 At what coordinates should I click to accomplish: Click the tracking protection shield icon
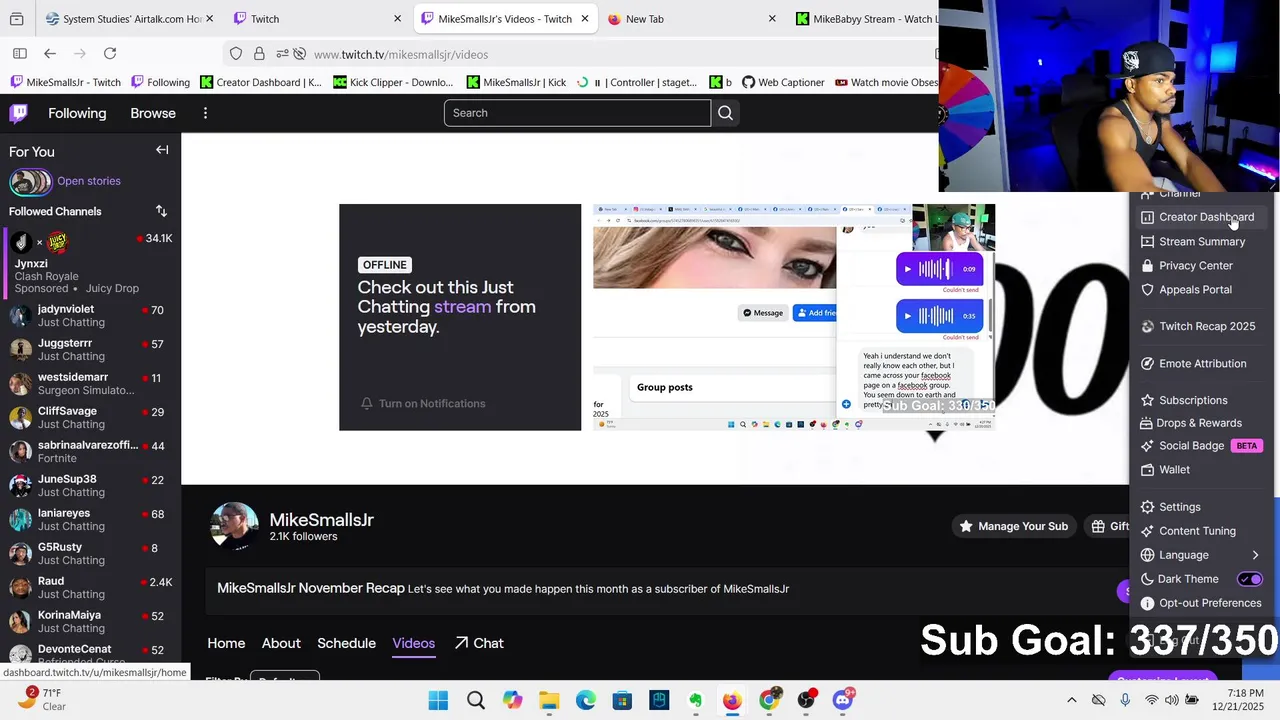[x=236, y=54]
